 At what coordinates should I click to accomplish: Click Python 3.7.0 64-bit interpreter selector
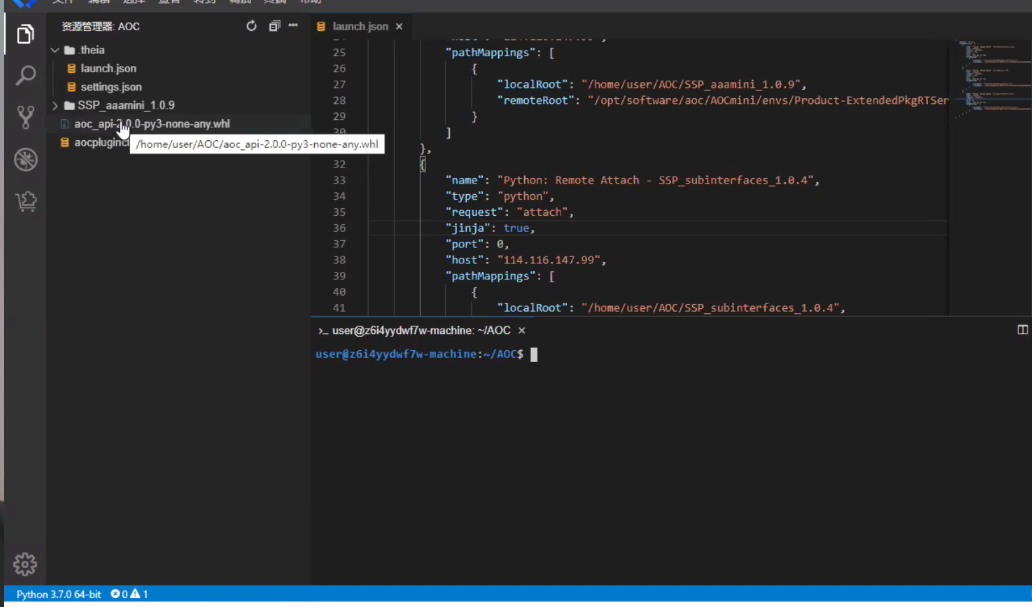[x=58, y=594]
